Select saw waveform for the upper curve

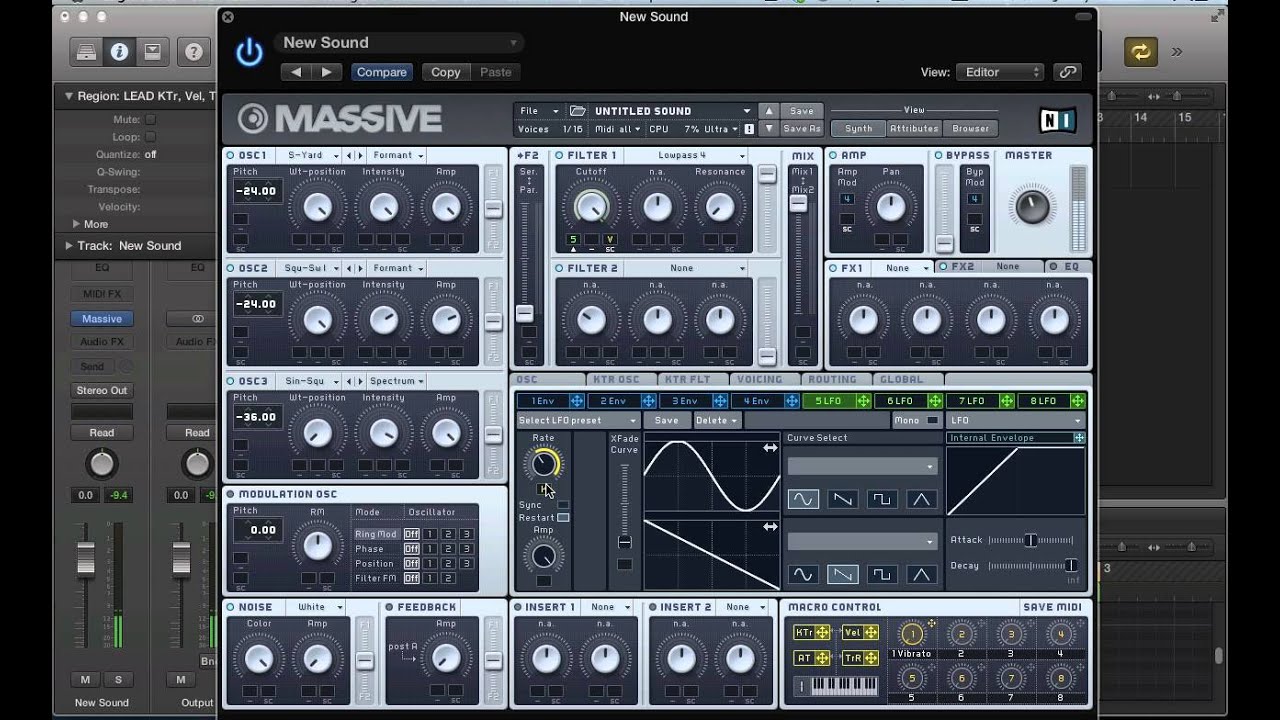point(842,499)
